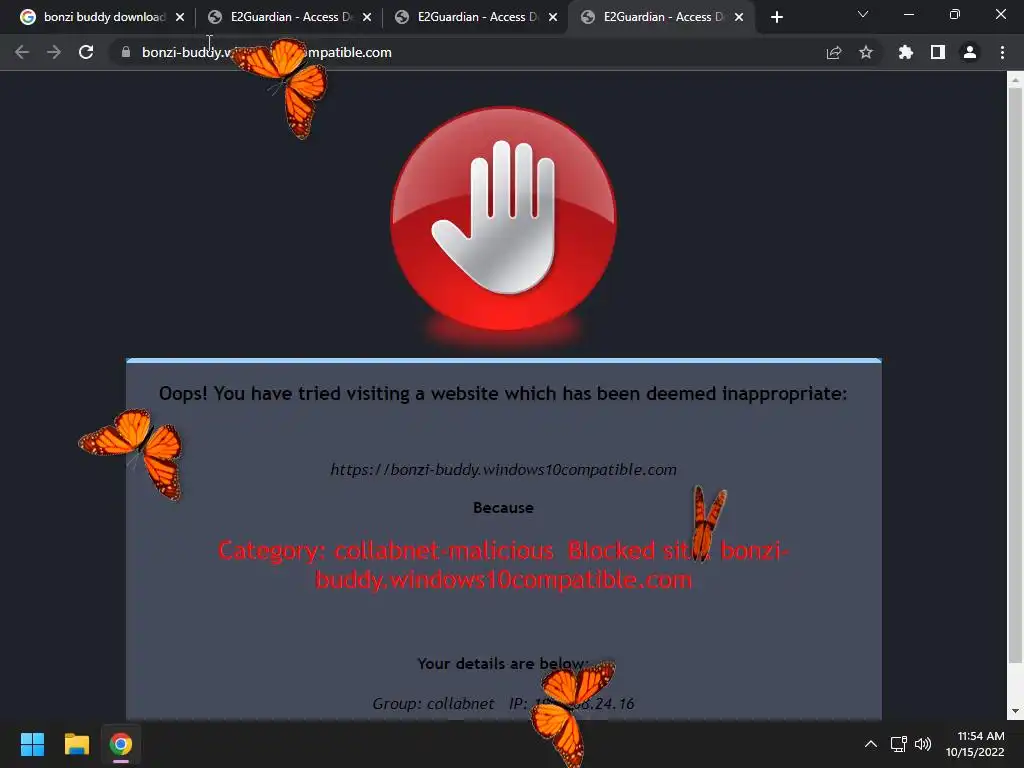Open the volume tray icon
This screenshot has height=768, width=1024.
coord(923,744)
